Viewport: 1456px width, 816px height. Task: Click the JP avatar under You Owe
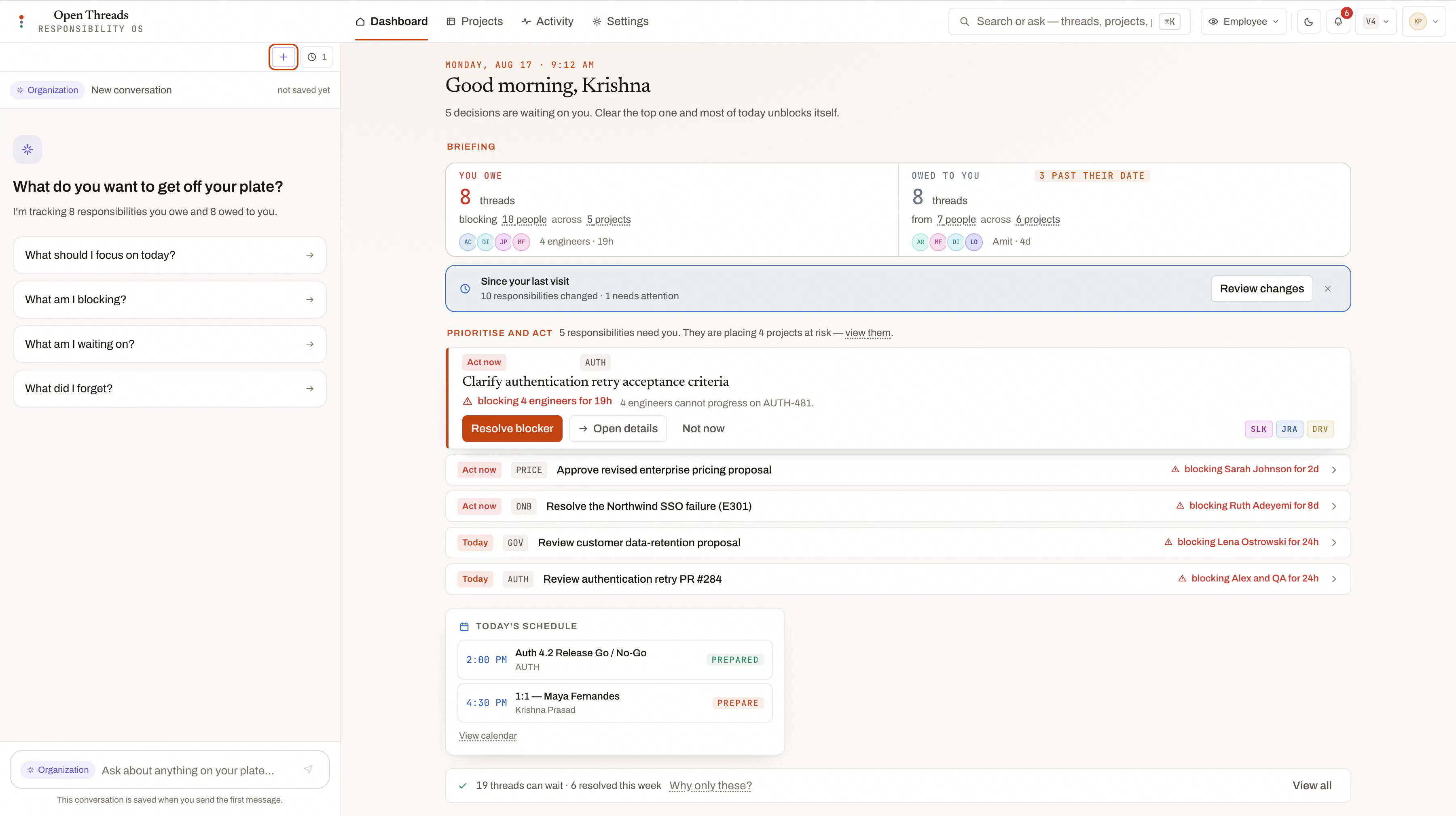(503, 242)
